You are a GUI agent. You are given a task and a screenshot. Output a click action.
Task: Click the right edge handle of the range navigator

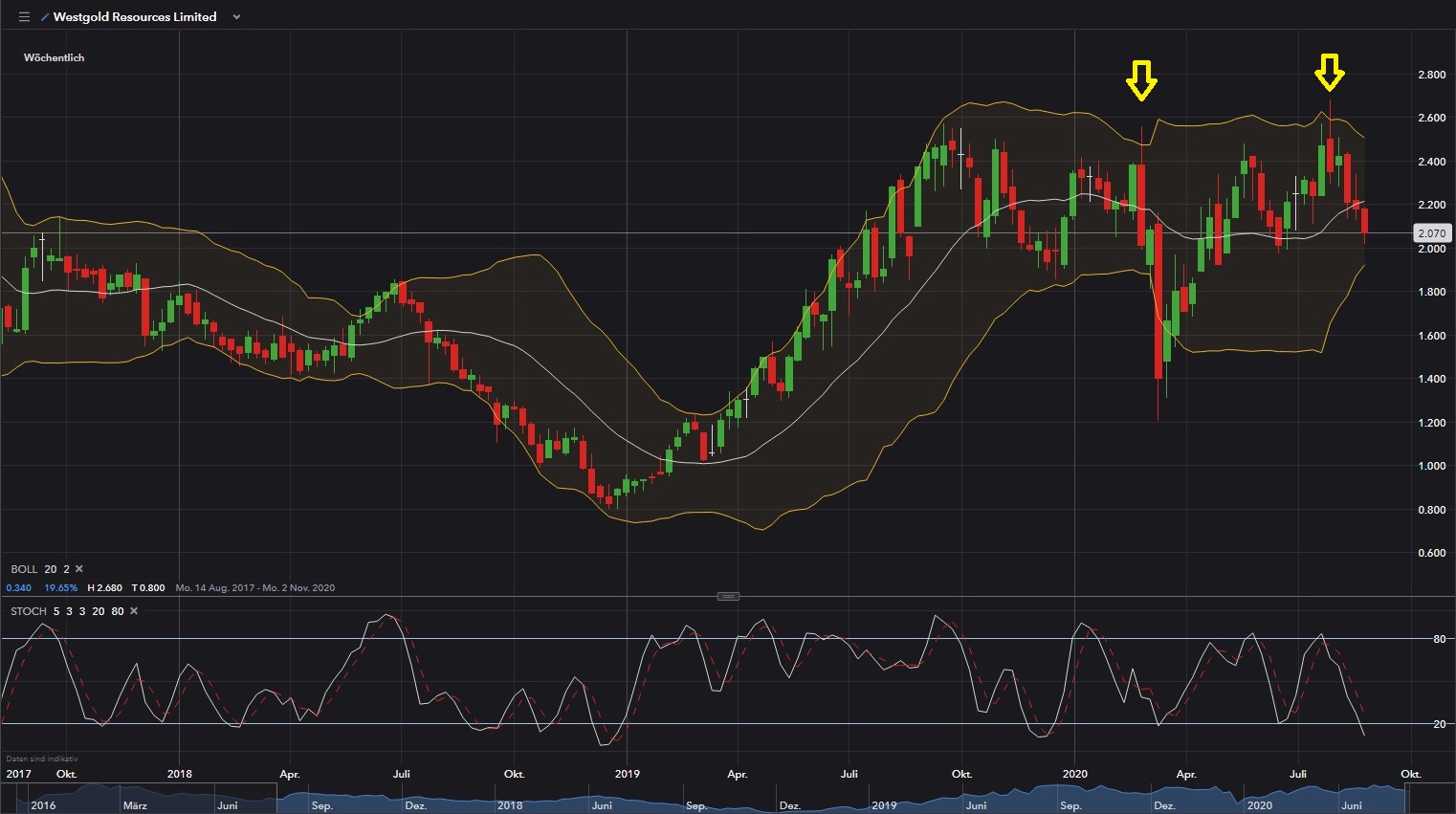coord(1407,799)
